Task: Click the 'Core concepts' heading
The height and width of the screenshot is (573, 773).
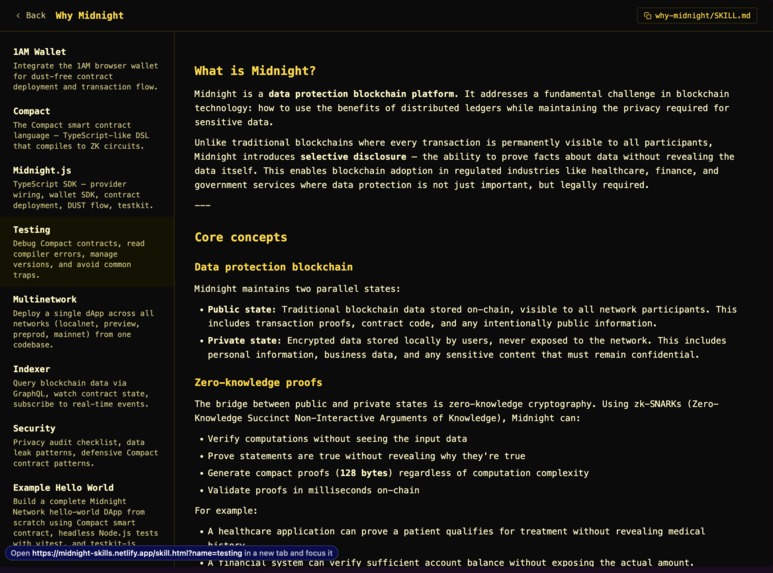Action: [x=241, y=237]
